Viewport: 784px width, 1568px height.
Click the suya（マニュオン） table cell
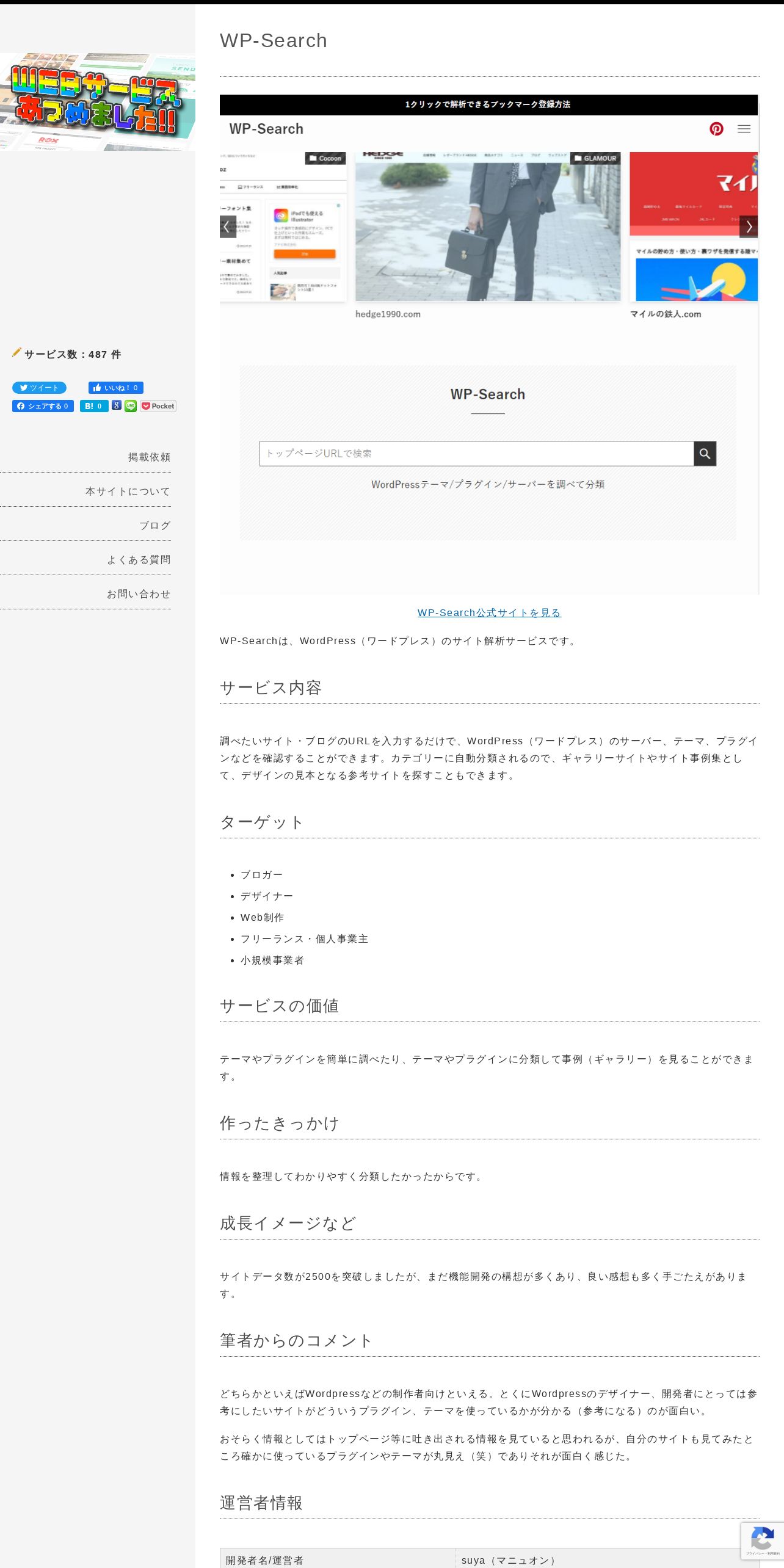coord(608,1558)
